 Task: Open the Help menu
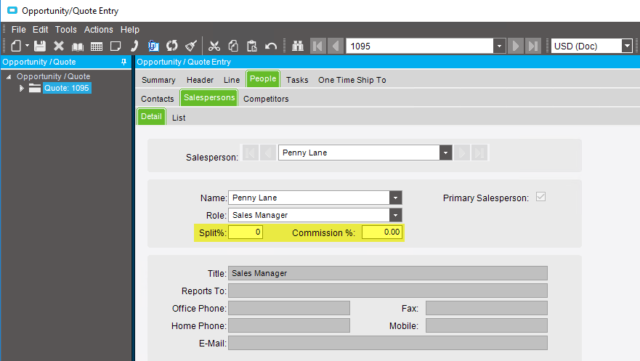pos(130,30)
